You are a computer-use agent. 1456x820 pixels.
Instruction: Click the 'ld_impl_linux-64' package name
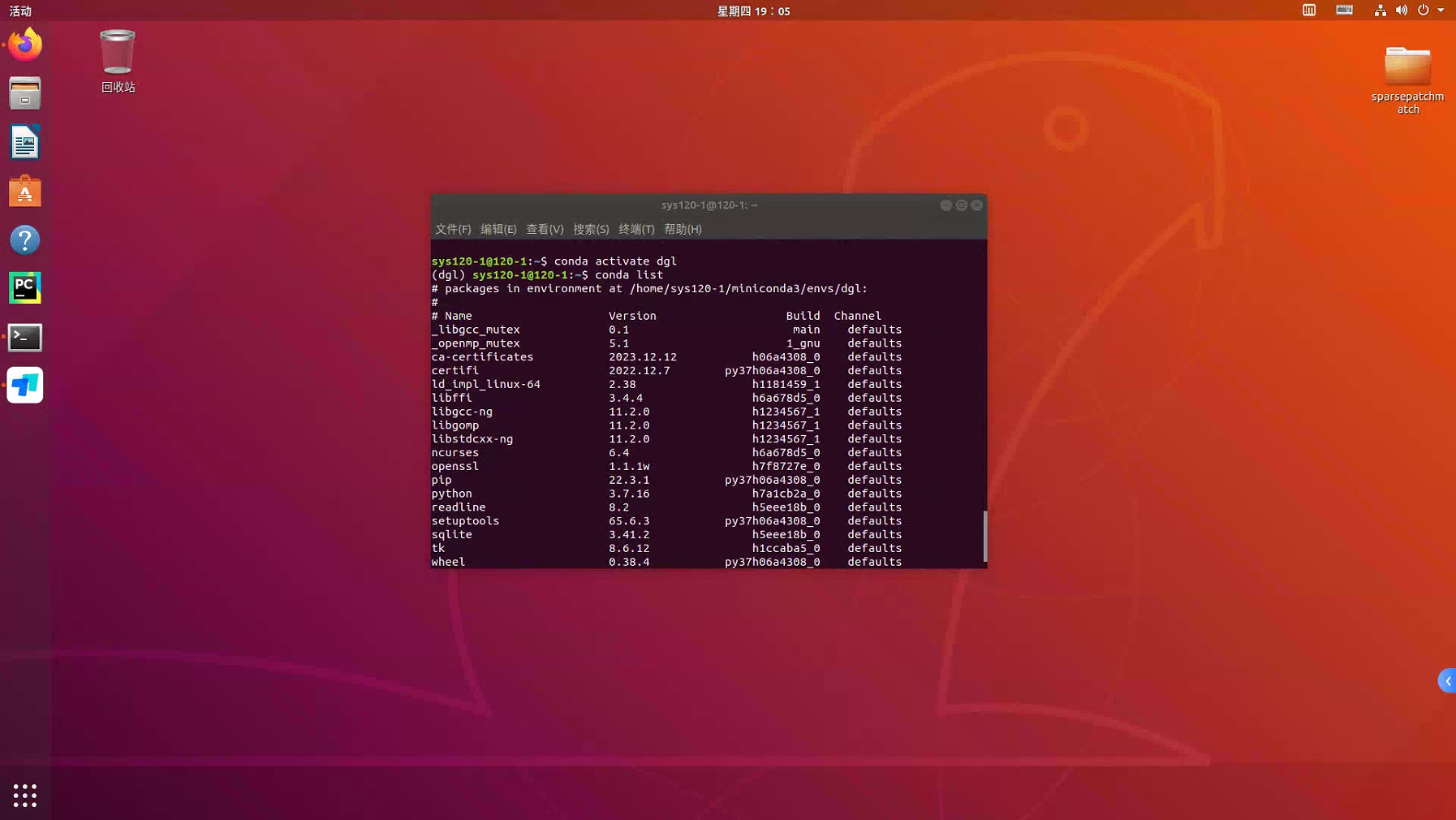click(485, 384)
